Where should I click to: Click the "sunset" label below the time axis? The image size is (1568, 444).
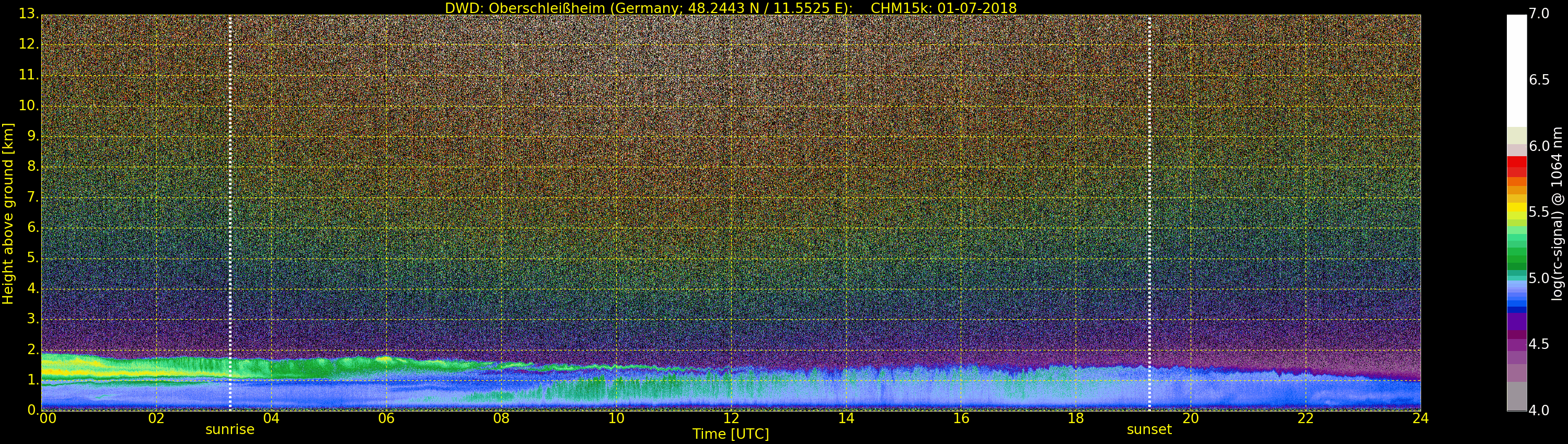(1149, 429)
